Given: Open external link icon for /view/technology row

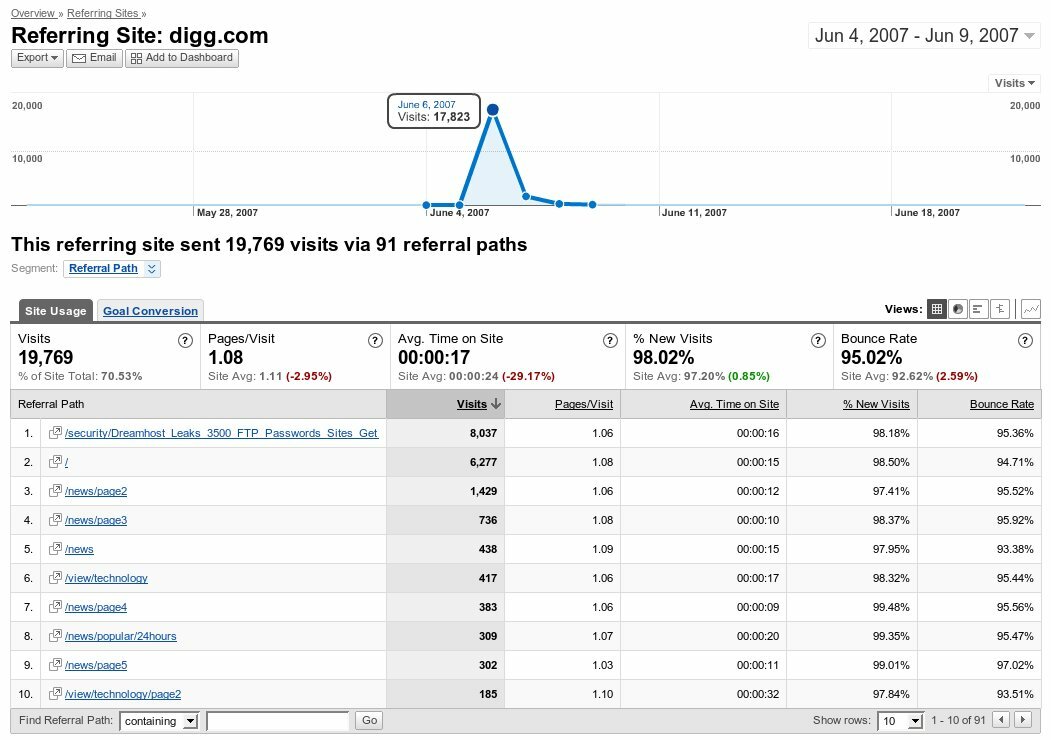Looking at the screenshot, I should (x=56, y=577).
